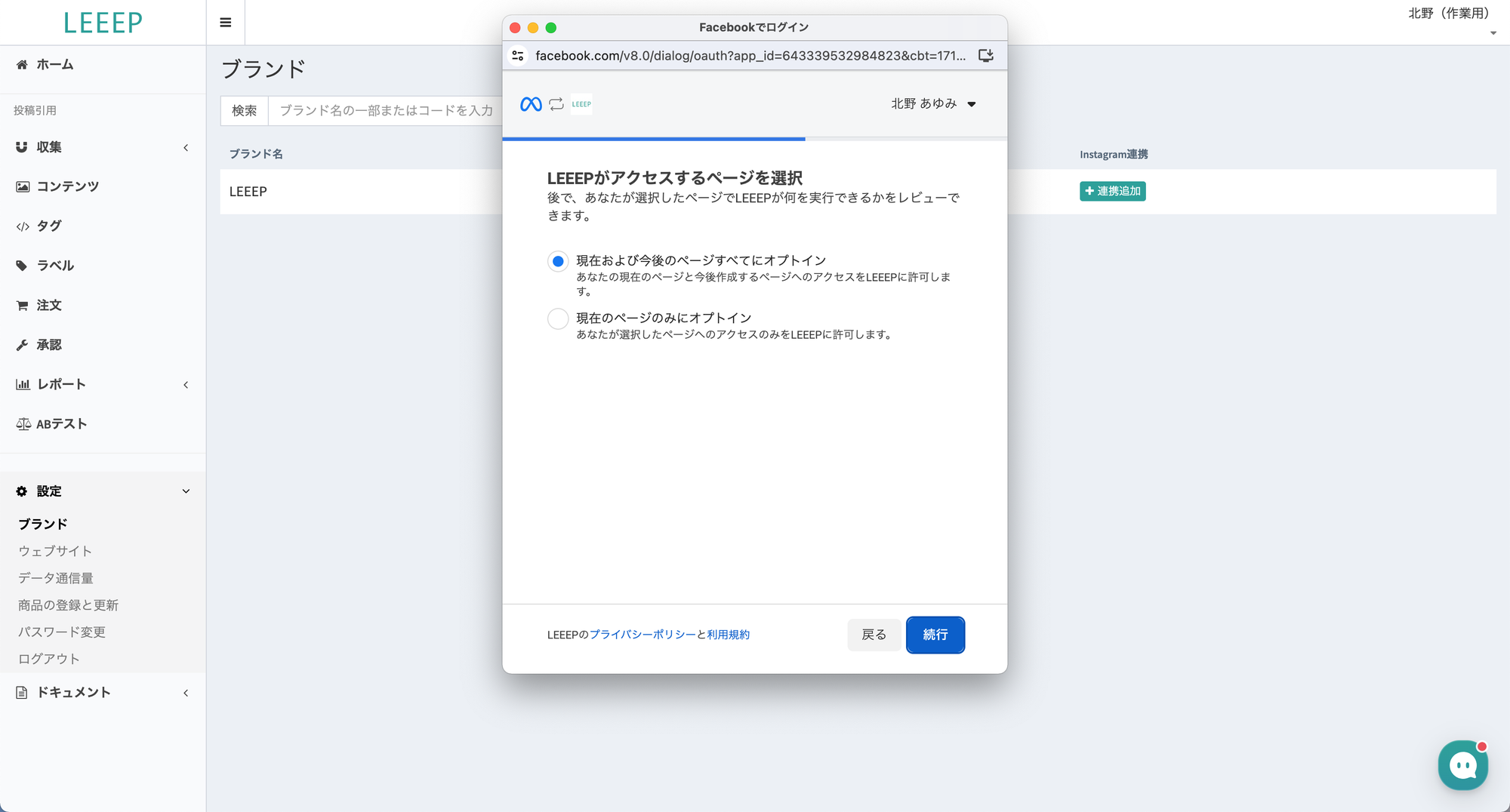Screen dimensions: 1510x812
Task: Click ログアウト to sign out
Action: (x=49, y=659)
